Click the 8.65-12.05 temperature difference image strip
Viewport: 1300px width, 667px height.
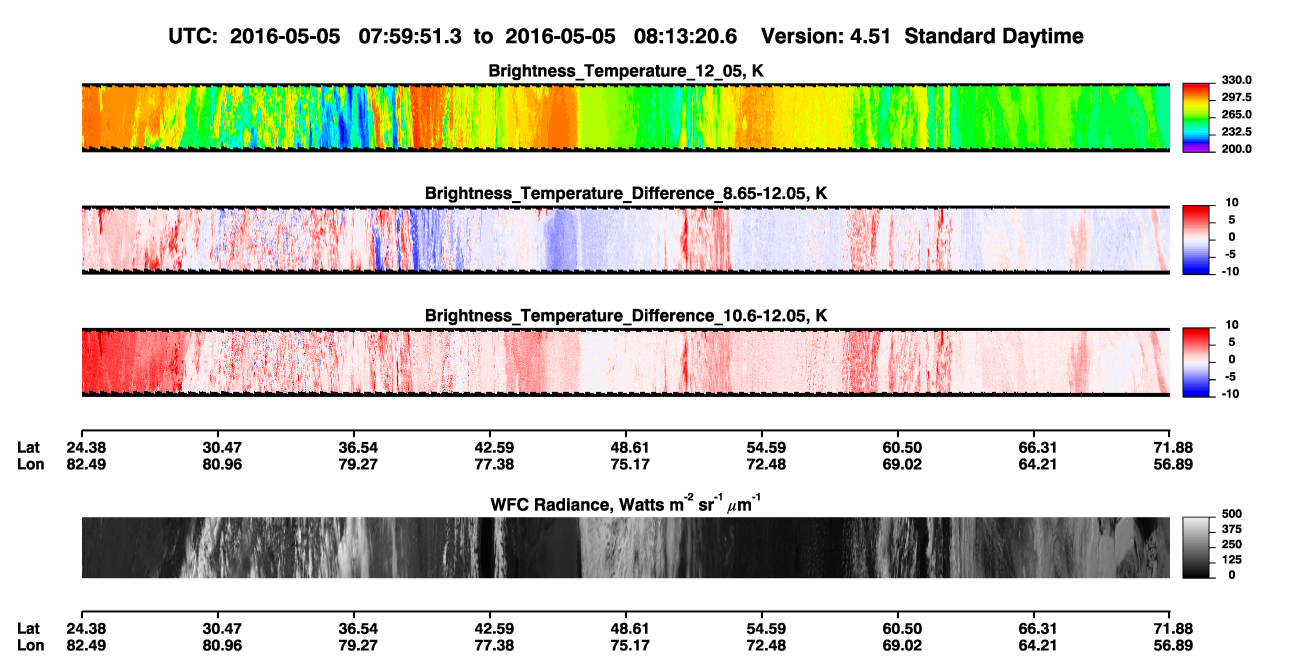(625, 239)
